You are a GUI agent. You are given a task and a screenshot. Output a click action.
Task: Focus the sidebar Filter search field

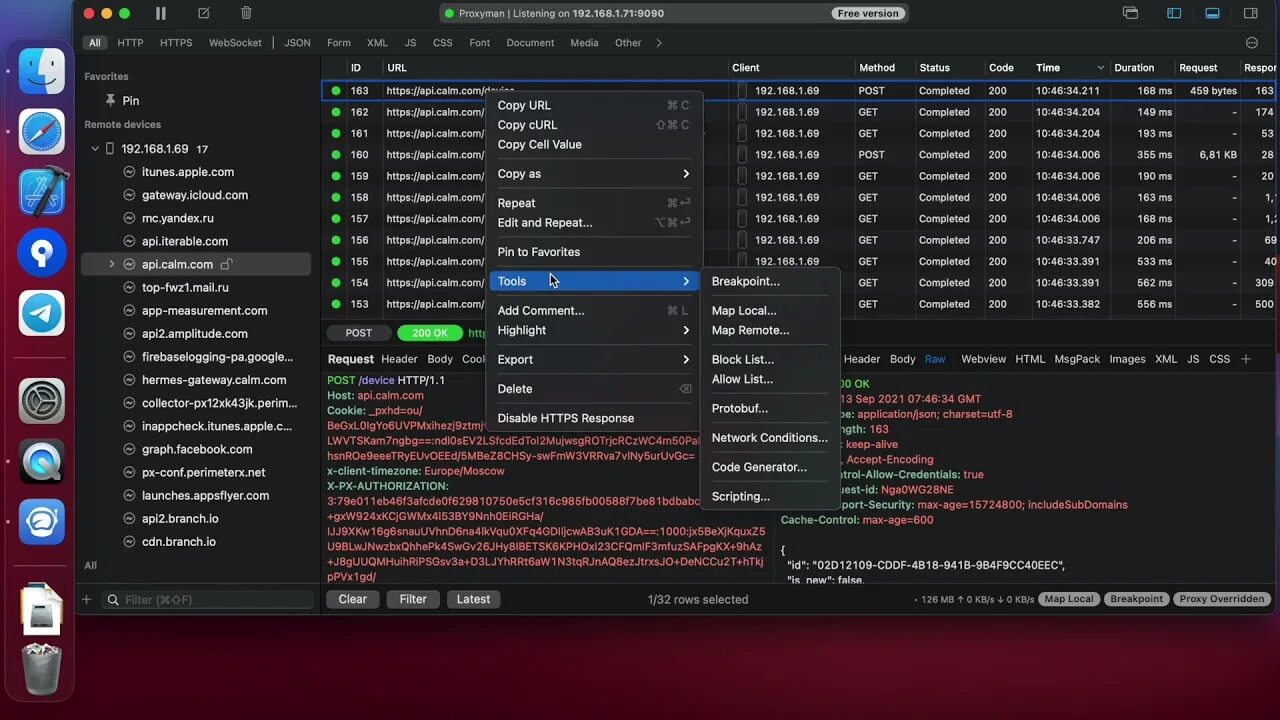click(209, 600)
